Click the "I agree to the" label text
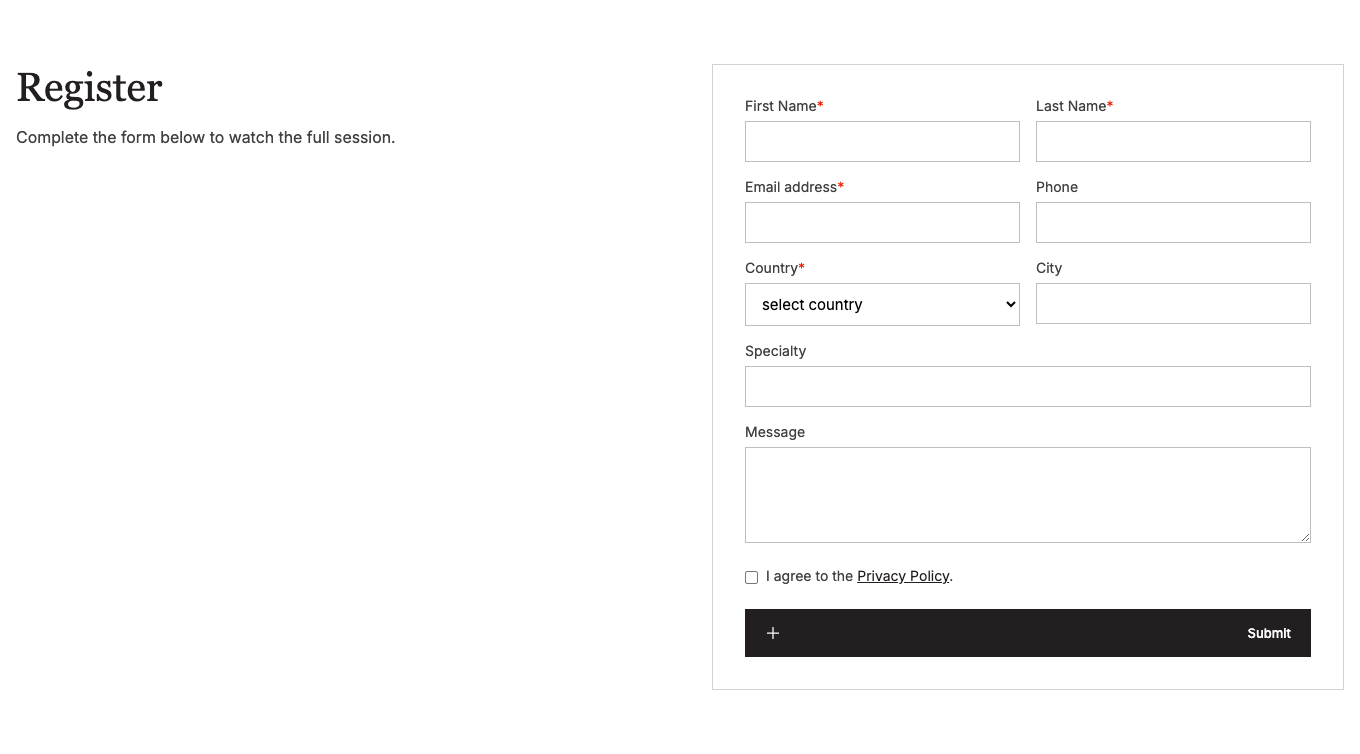The image size is (1360, 754). pyautogui.click(x=809, y=576)
